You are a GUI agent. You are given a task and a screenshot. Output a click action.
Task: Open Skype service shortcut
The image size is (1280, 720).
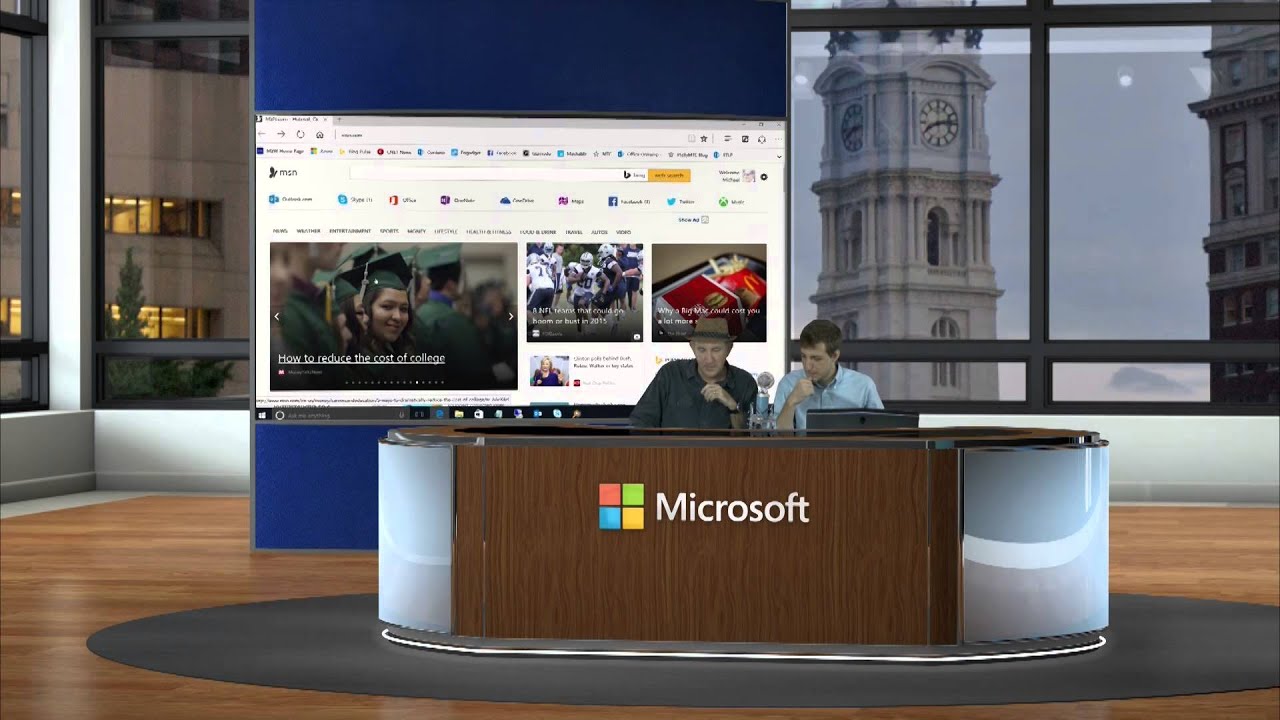point(355,200)
